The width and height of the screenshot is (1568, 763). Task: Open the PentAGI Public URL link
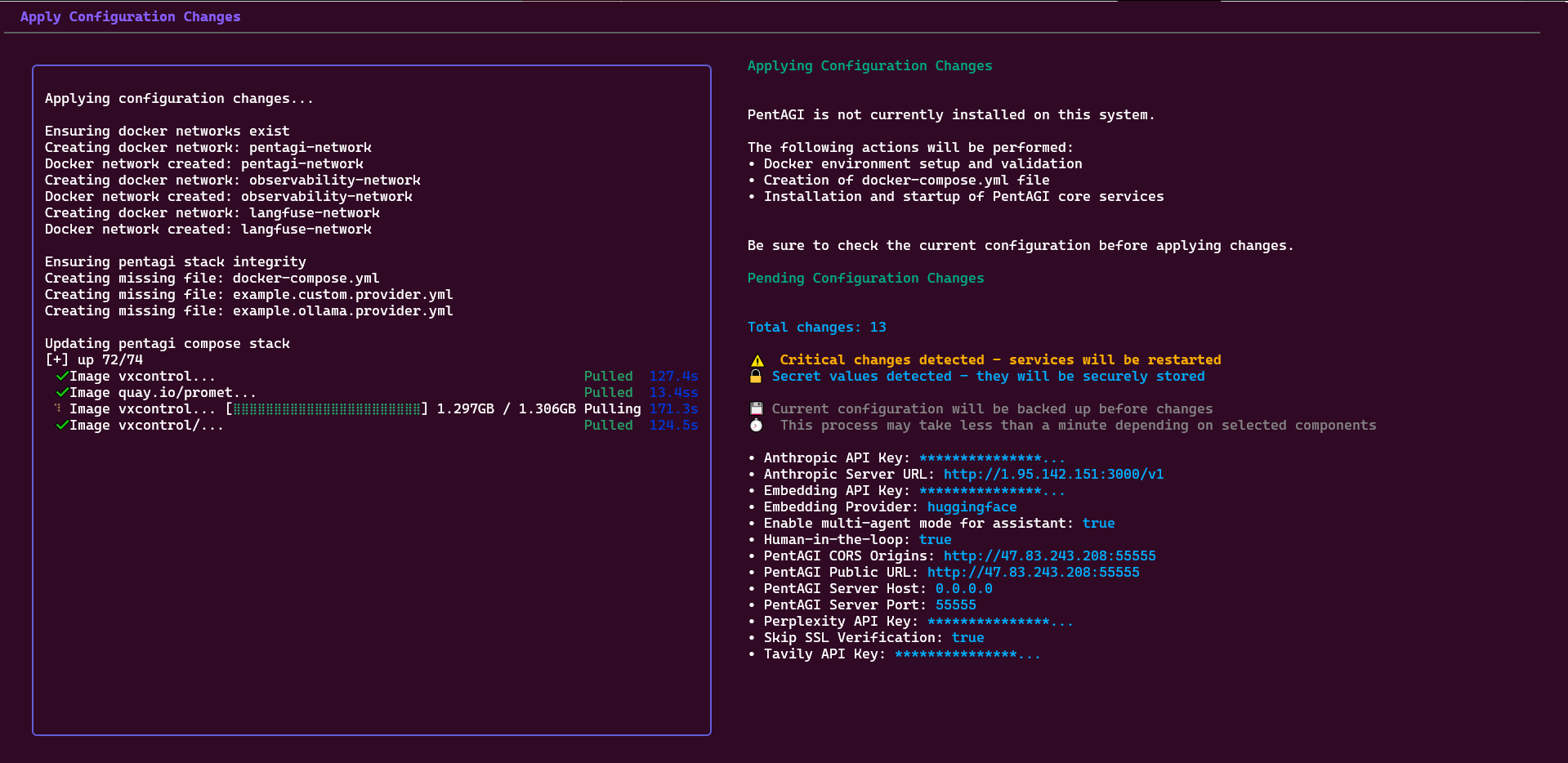(x=1033, y=573)
